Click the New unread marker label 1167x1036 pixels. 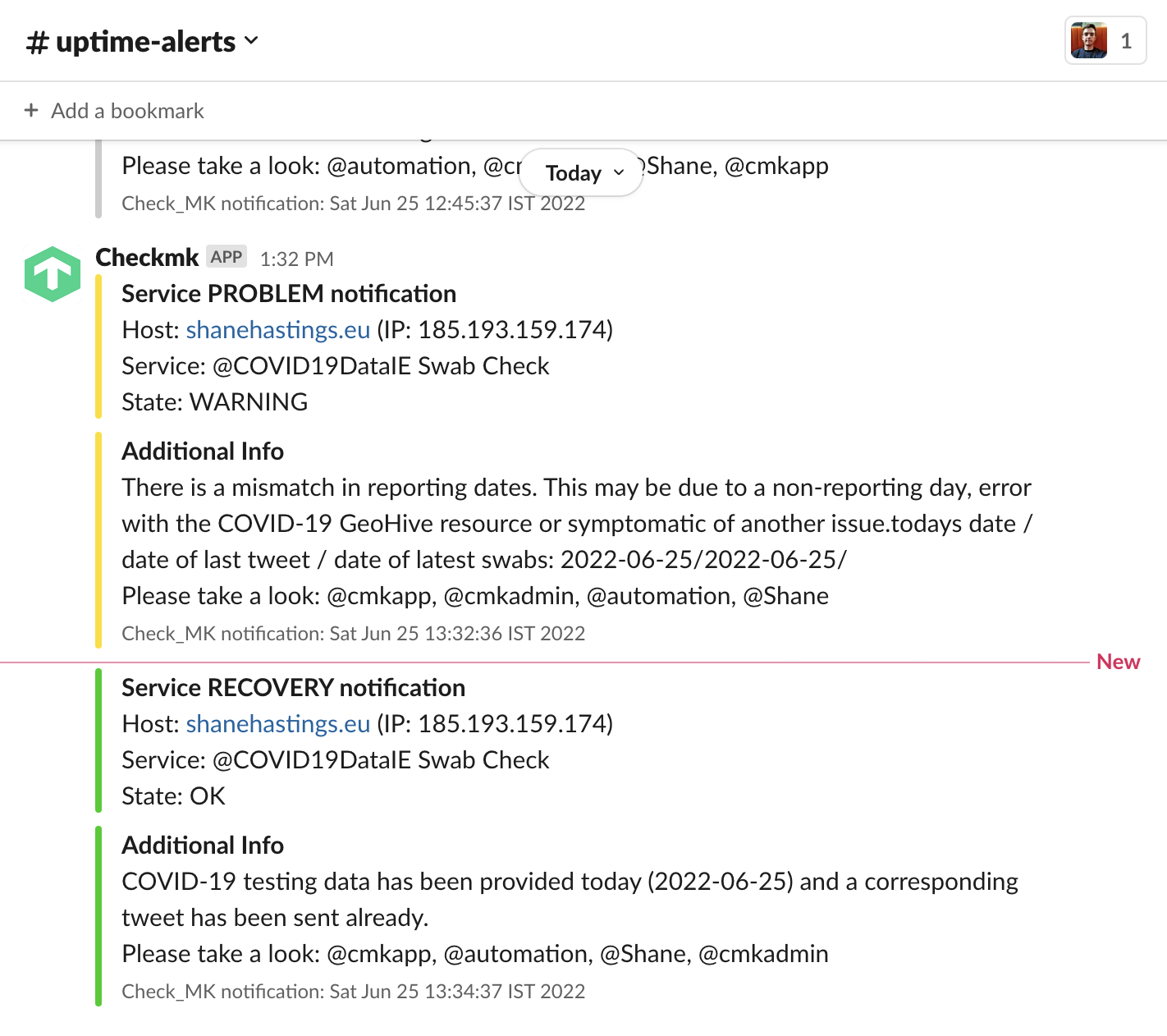(x=1118, y=662)
